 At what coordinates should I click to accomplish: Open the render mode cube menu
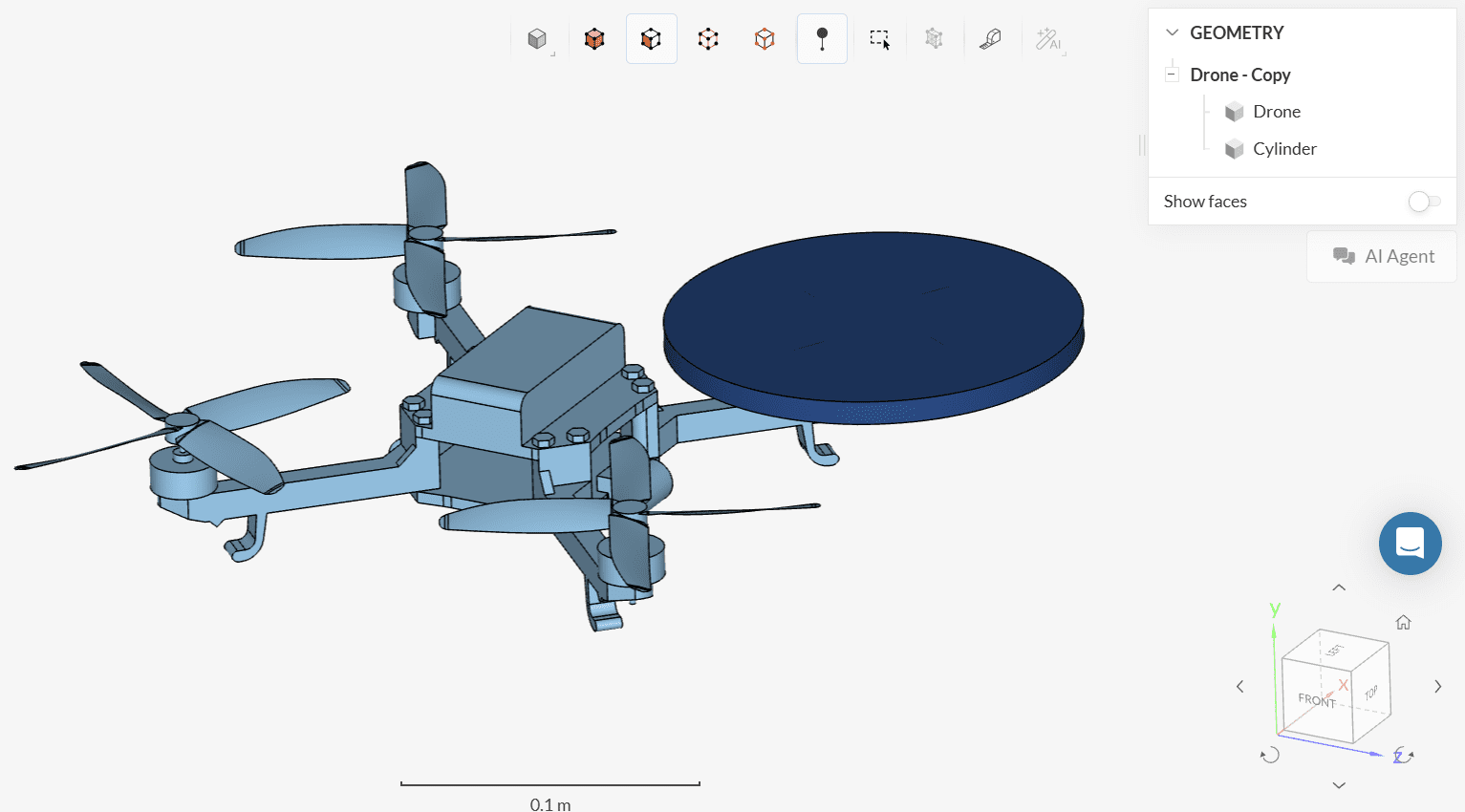pyautogui.click(x=538, y=39)
